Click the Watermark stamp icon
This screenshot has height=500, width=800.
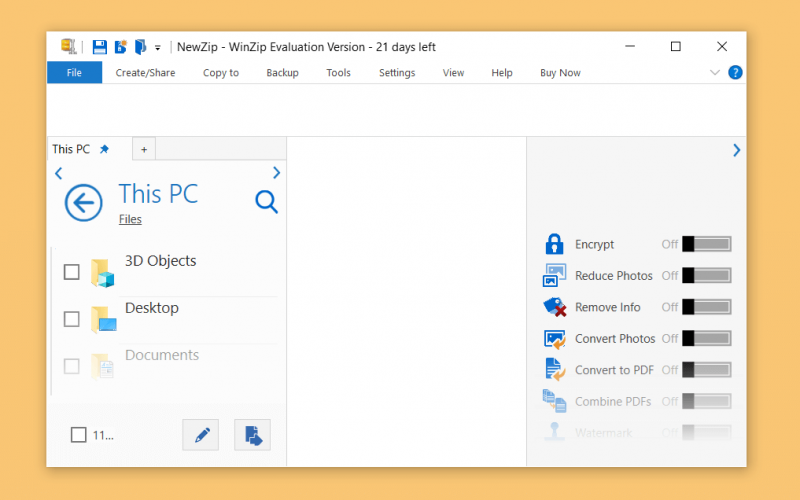click(x=554, y=431)
